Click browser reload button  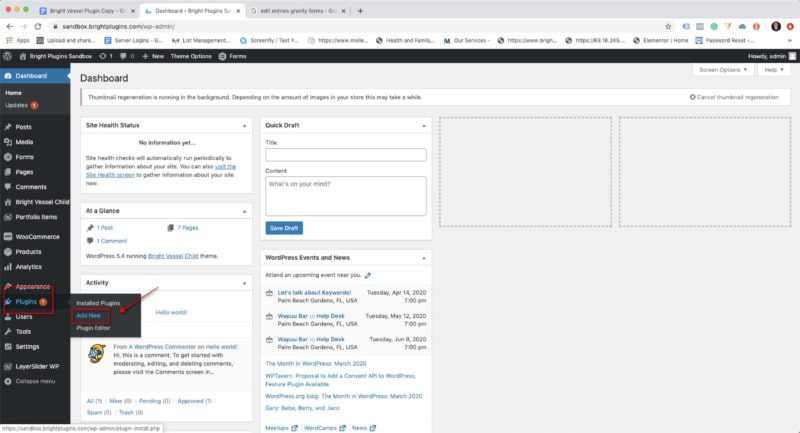coord(38,26)
